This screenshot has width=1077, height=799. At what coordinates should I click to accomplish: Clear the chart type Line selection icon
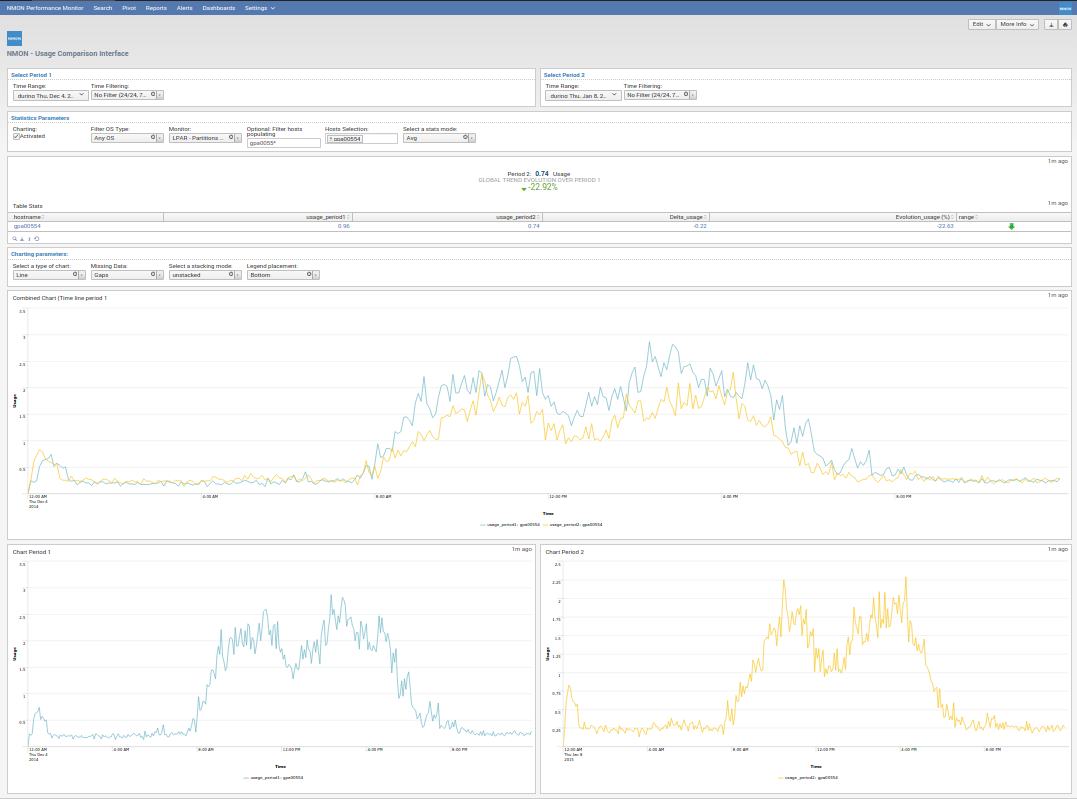pyautogui.click(x=75, y=274)
